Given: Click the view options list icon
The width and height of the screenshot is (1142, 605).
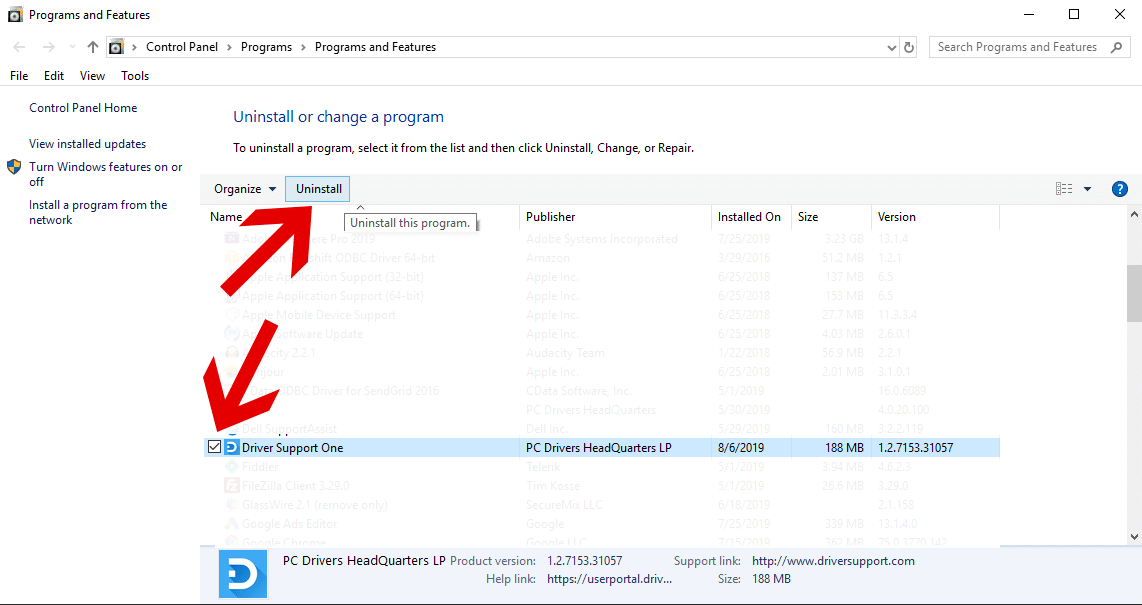Looking at the screenshot, I should pos(1064,189).
